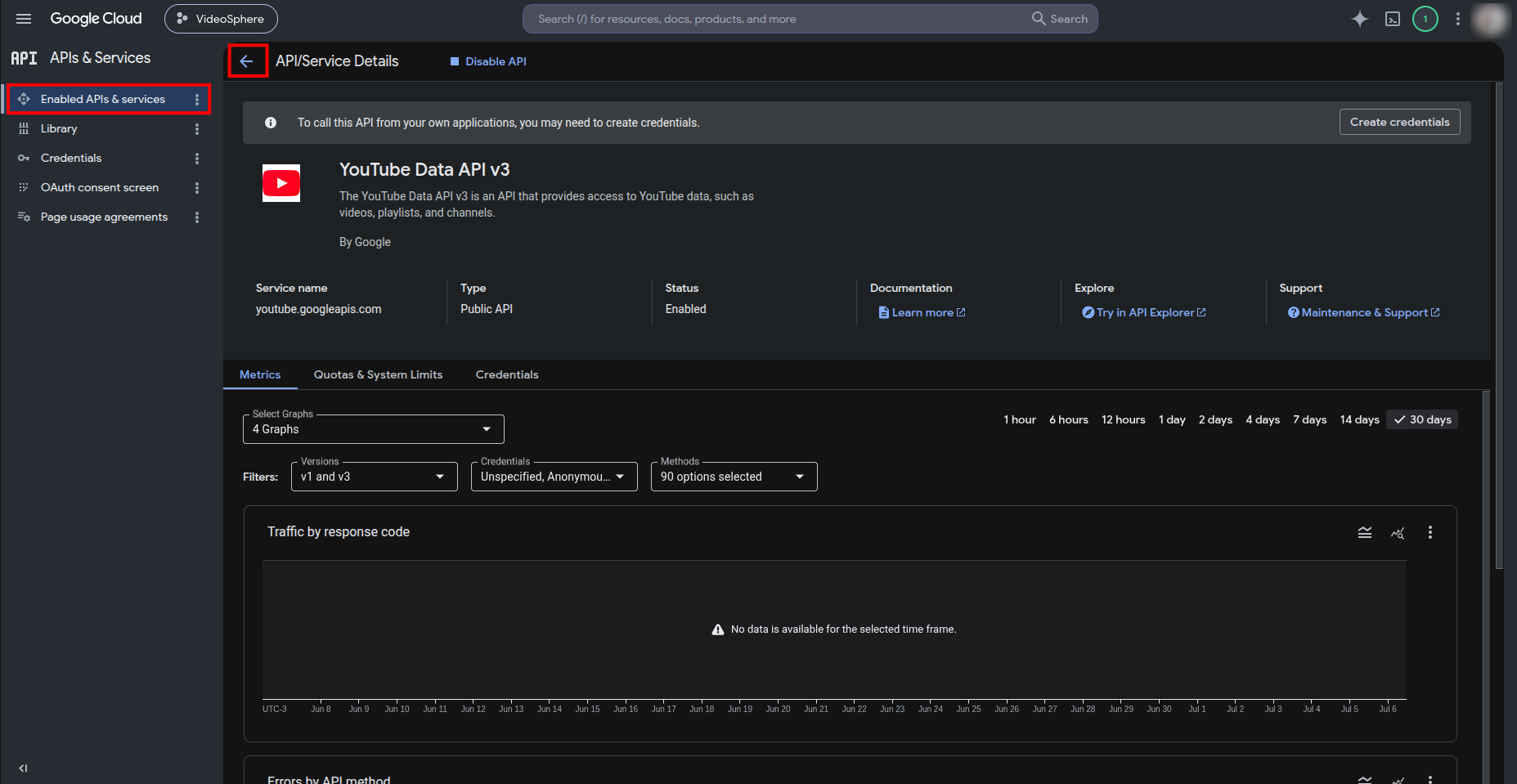Image resolution: width=1517 pixels, height=784 pixels.
Task: Open the notifications badge showing 1
Action: click(1425, 19)
